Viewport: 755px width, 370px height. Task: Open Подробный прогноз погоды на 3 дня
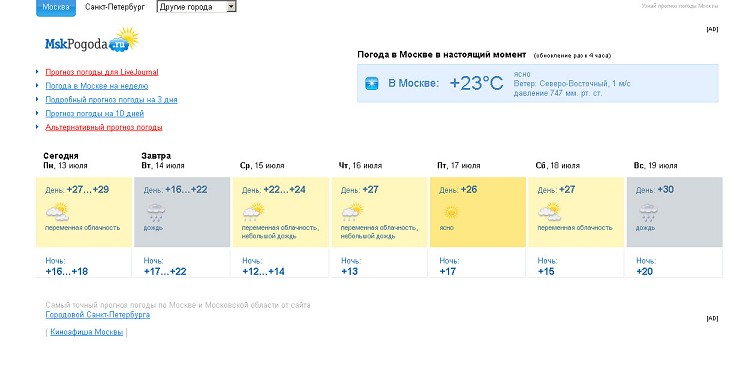(x=111, y=100)
